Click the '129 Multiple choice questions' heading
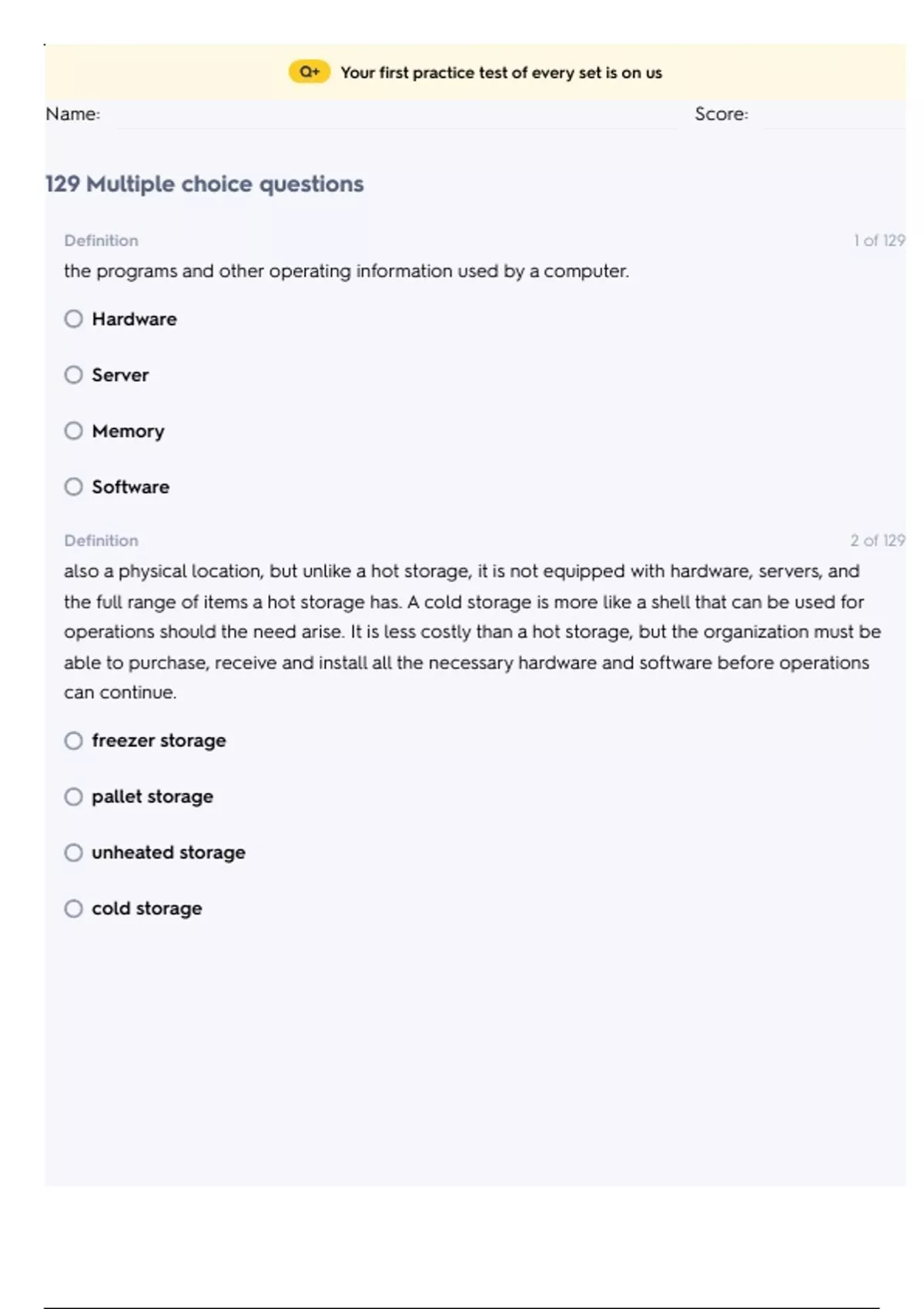 tap(205, 184)
